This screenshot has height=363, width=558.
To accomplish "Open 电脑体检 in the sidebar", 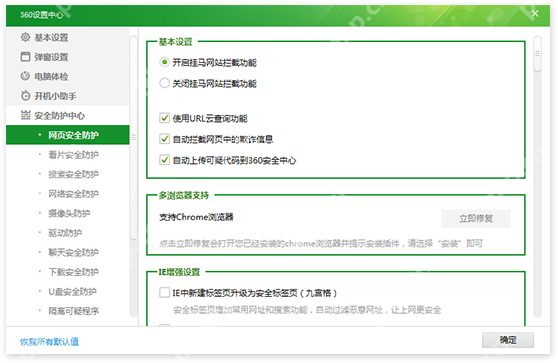I will (67, 76).
